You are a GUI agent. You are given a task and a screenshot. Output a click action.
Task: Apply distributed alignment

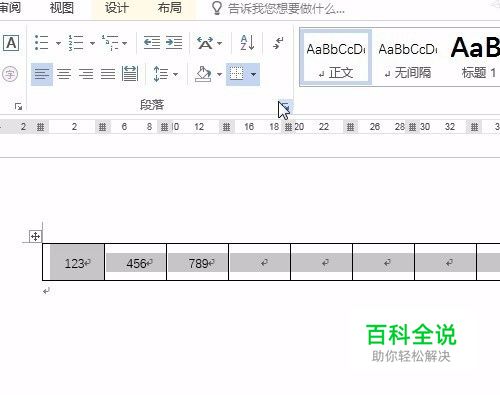tap(130, 74)
